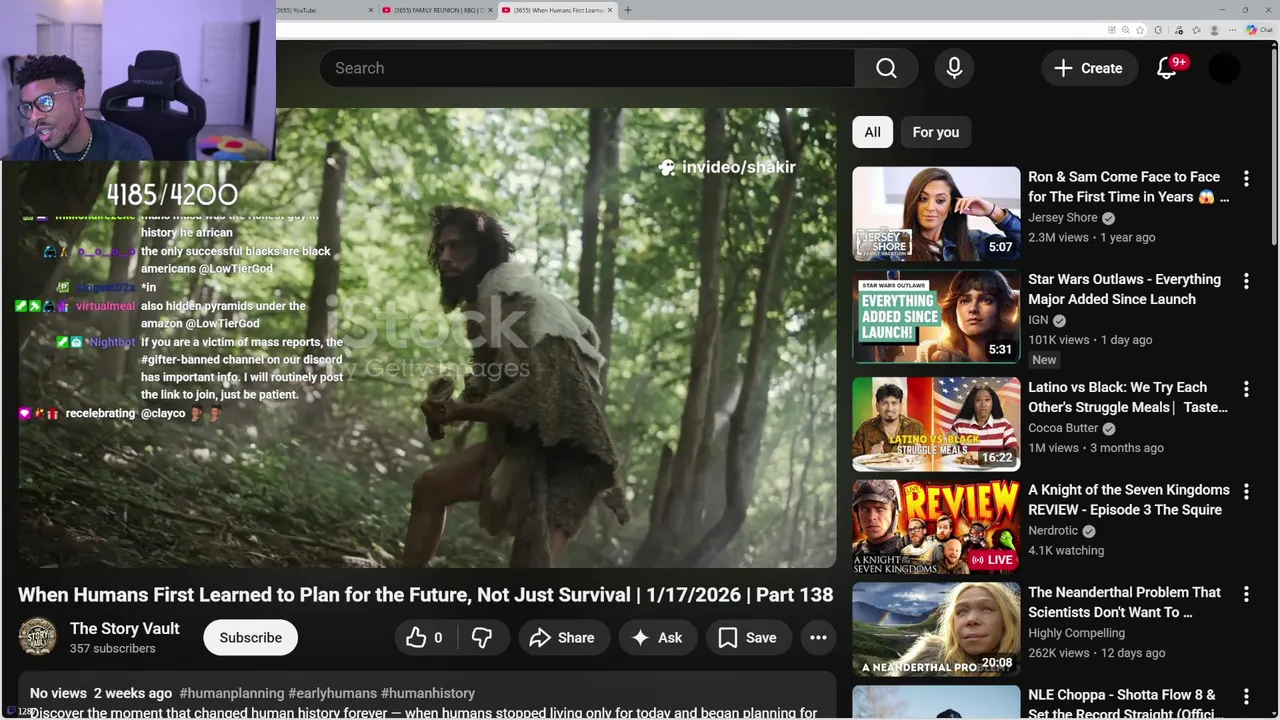Image resolution: width=1280 pixels, height=720 pixels.
Task: Open the Latino vs Black Struggle Meals thumbnail
Action: (936, 424)
